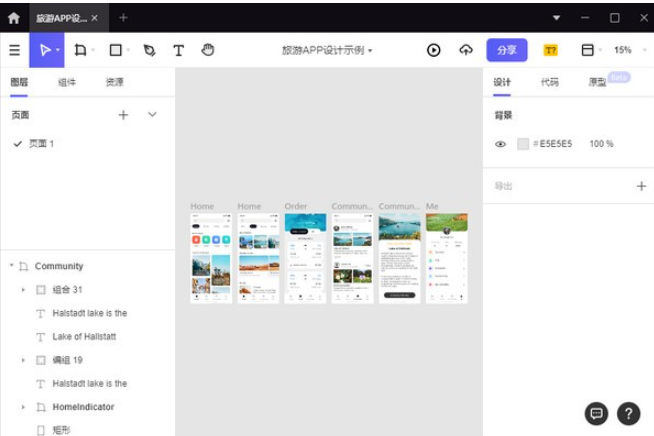Start prototype preview with play icon
This screenshot has width=654, height=436.
pyautogui.click(x=433, y=50)
